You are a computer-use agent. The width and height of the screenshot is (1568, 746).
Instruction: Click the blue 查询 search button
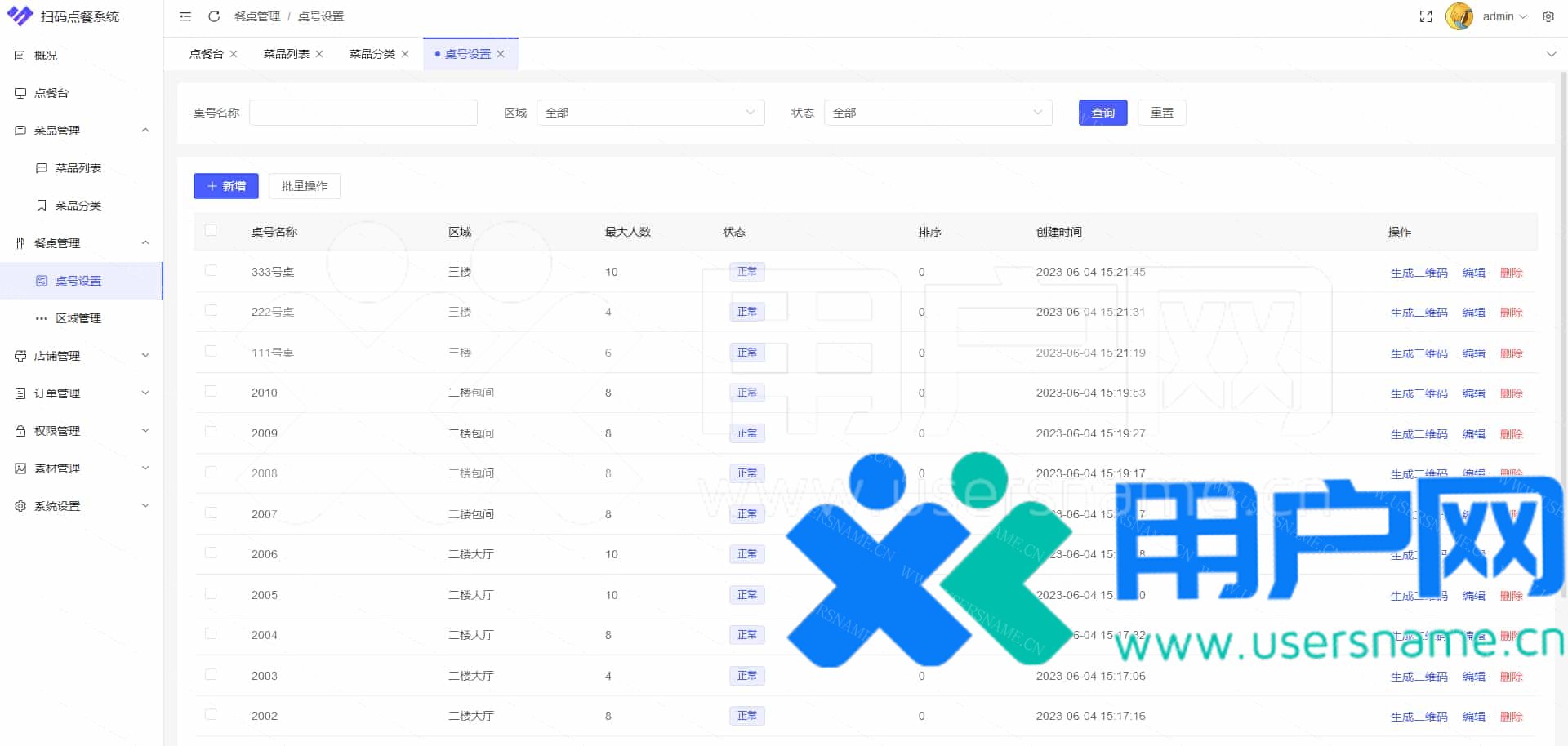tap(1102, 113)
